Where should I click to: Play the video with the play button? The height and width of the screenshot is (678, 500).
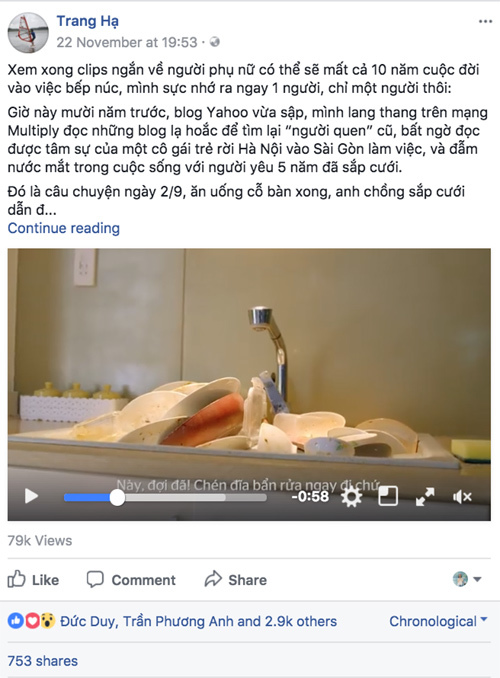[x=31, y=496]
